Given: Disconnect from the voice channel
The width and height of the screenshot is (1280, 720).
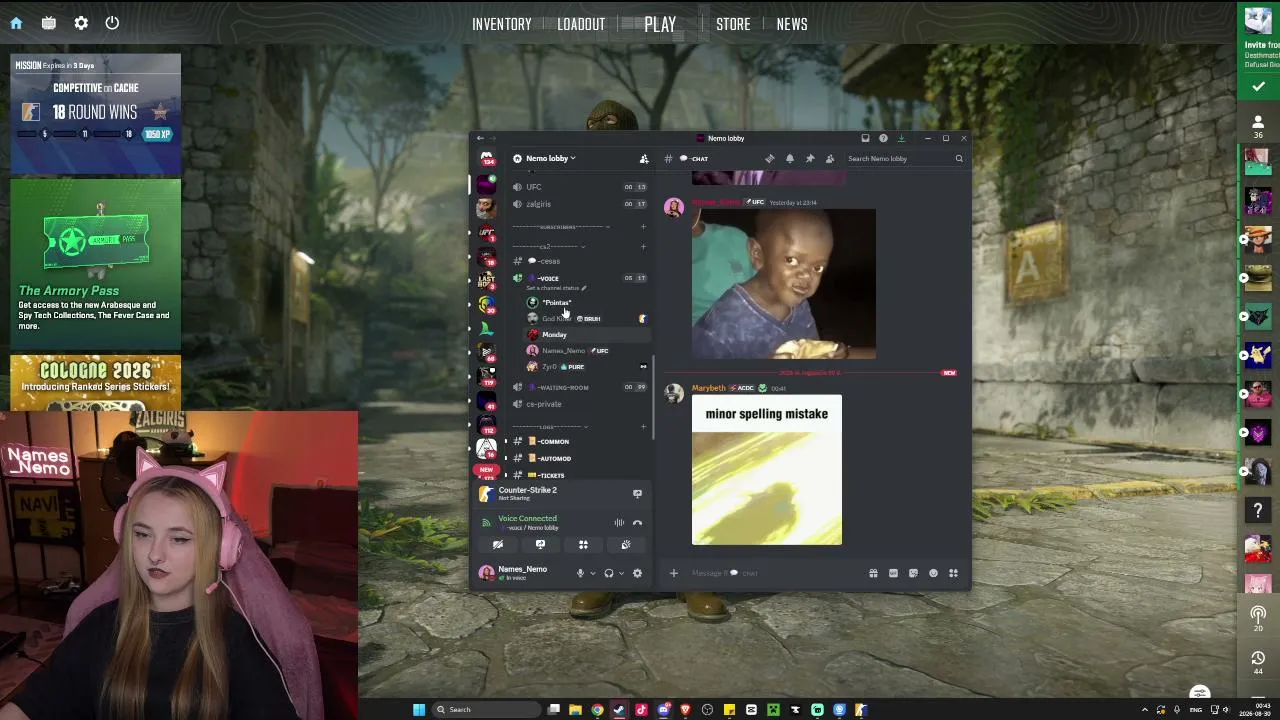Looking at the screenshot, I should pos(637,522).
